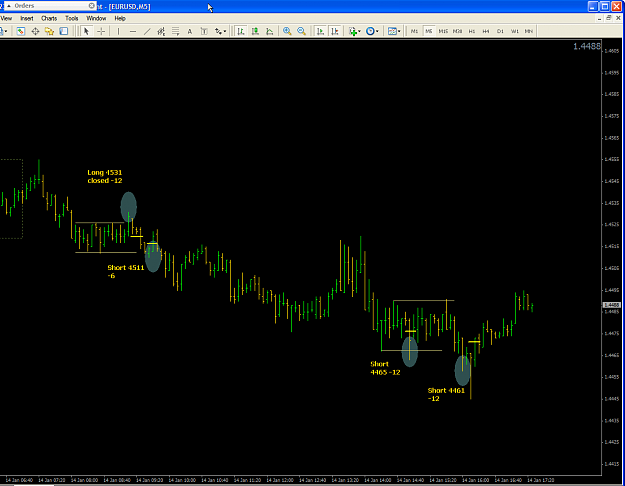Toggle chart Auto Scroll

pyautogui.click(x=320, y=31)
